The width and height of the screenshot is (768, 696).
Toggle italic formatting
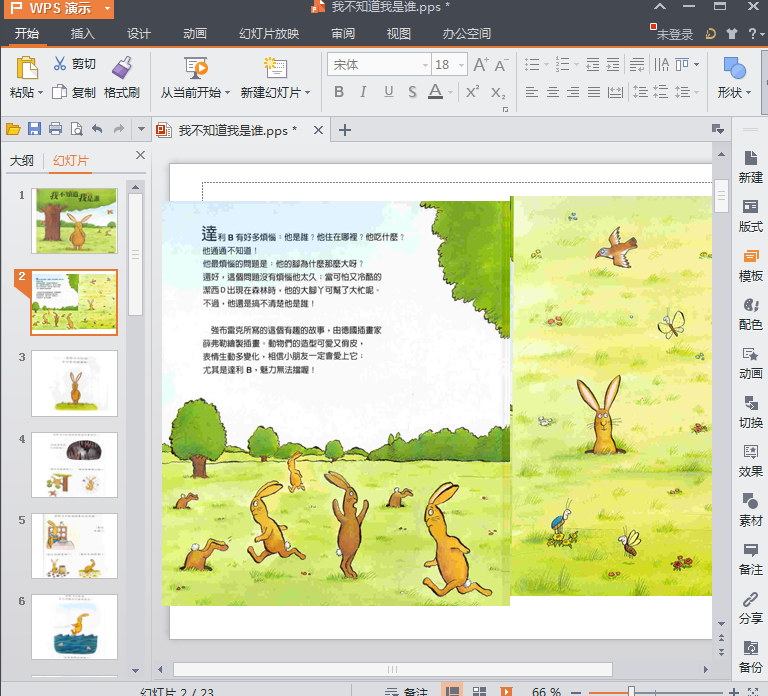tap(362, 92)
